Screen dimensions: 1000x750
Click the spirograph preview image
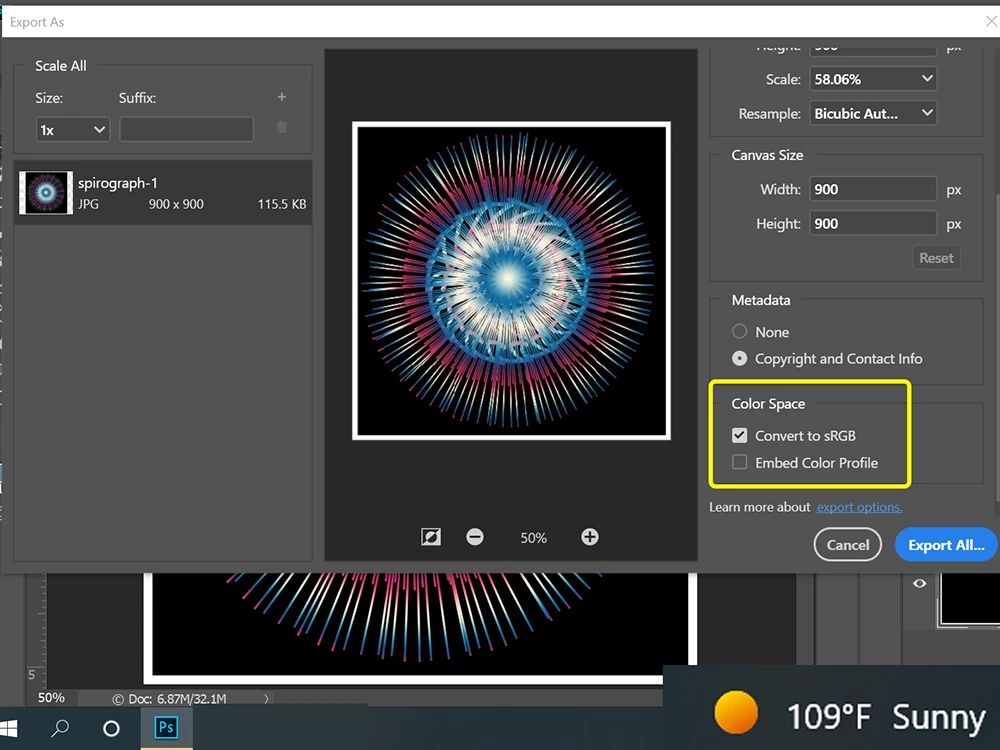pos(511,281)
